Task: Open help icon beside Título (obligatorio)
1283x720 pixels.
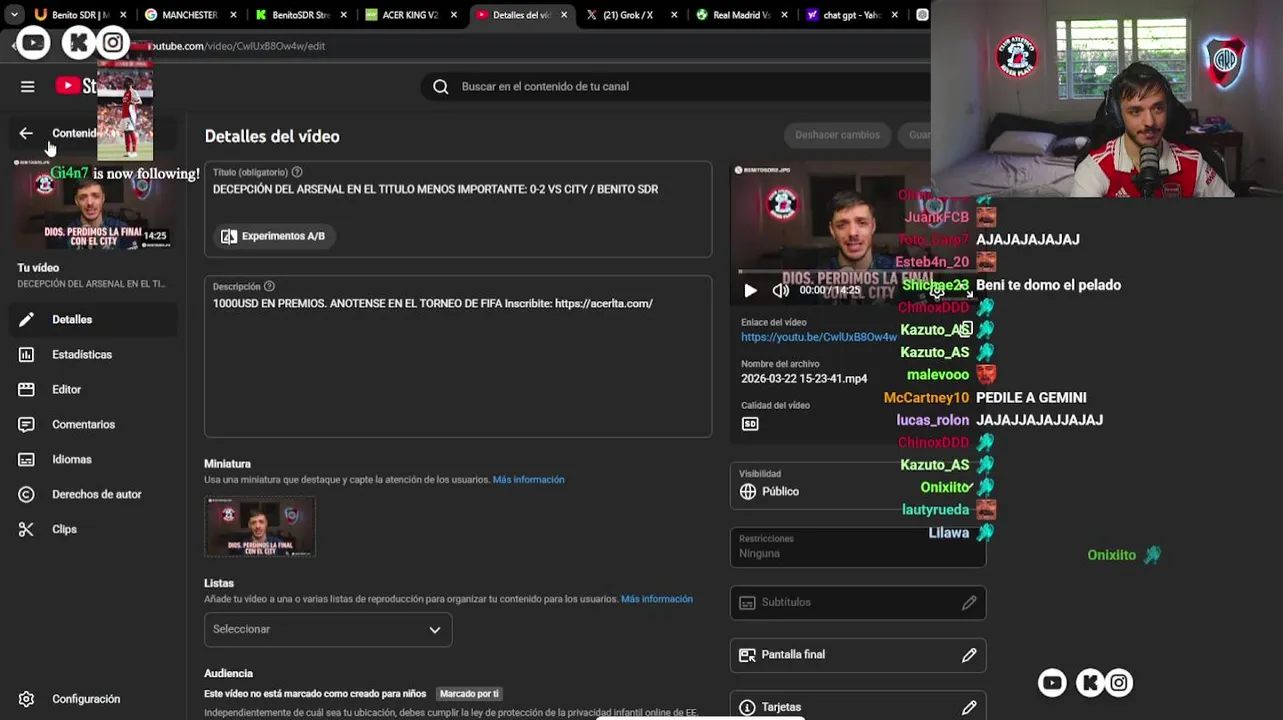Action: [297, 172]
